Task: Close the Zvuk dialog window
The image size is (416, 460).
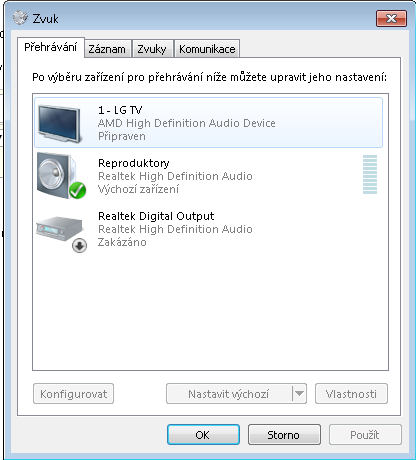Action: (391, 18)
